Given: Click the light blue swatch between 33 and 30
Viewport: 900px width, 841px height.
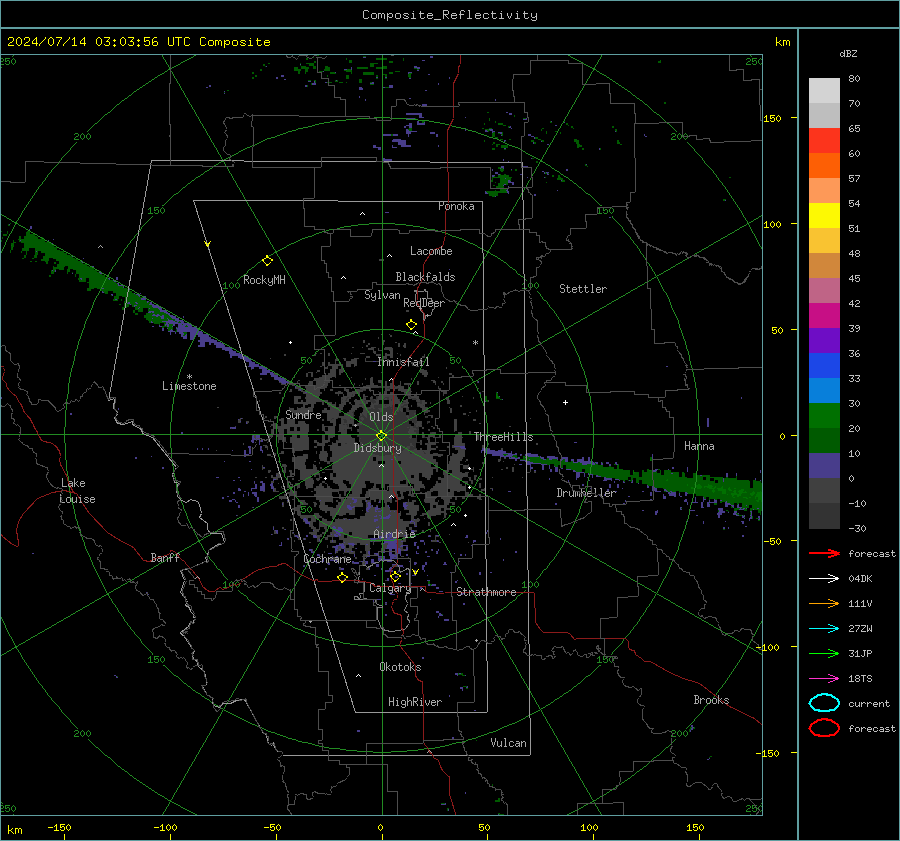Looking at the screenshot, I should click(824, 391).
